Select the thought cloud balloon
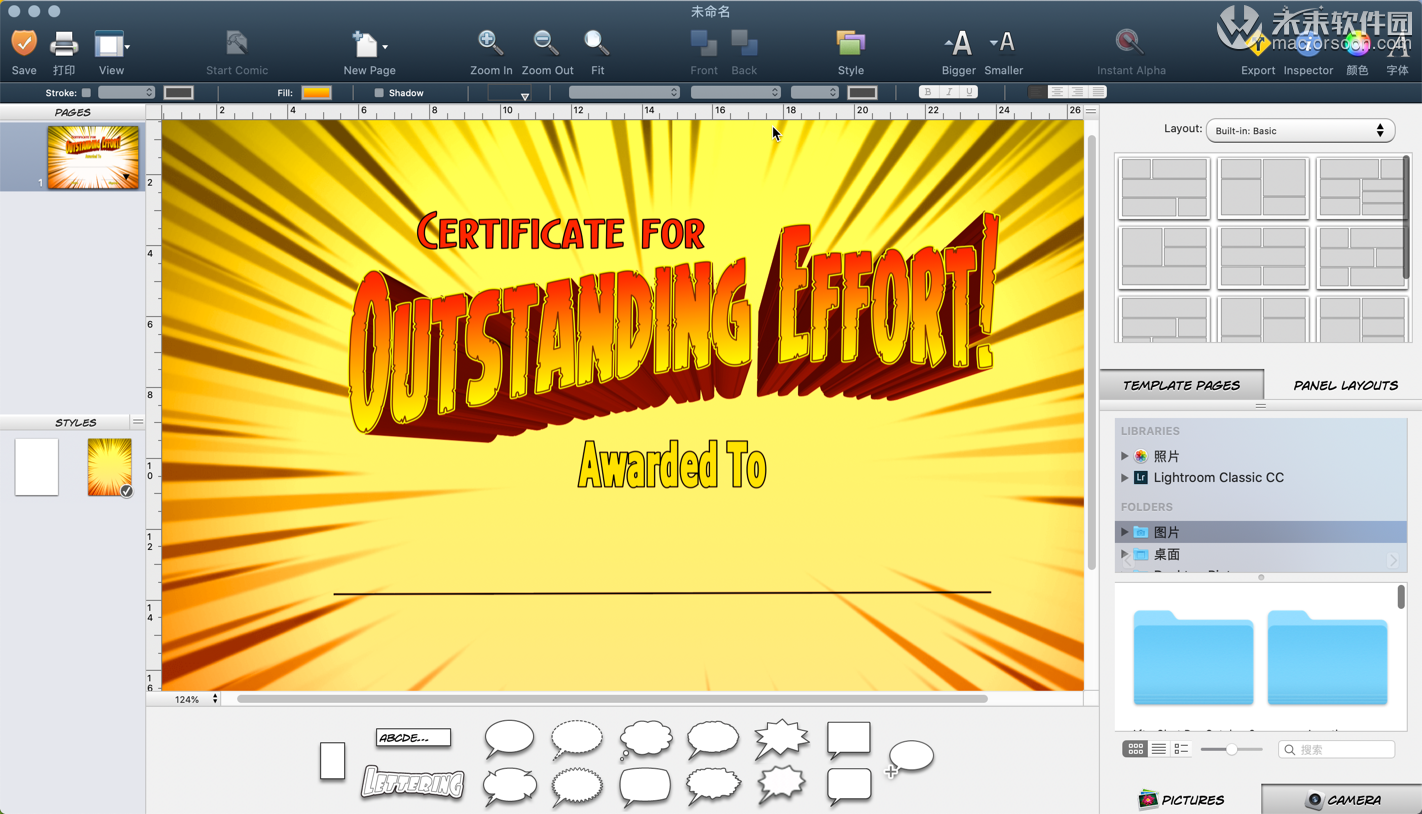This screenshot has height=814, width=1422. tap(646, 739)
